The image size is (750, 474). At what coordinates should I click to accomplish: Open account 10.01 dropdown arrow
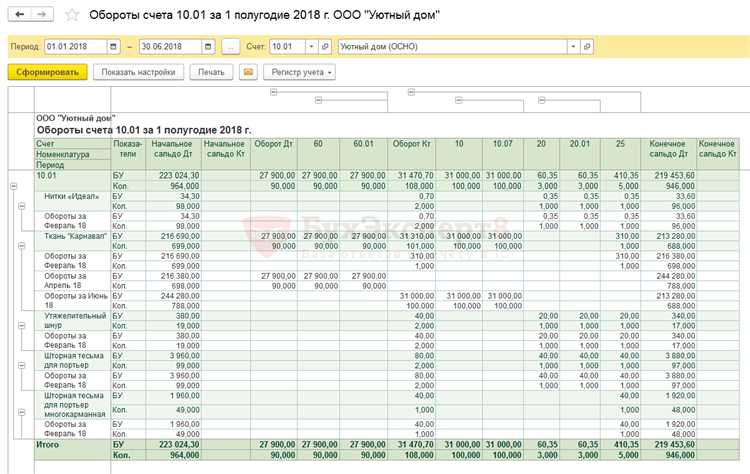pos(311,47)
